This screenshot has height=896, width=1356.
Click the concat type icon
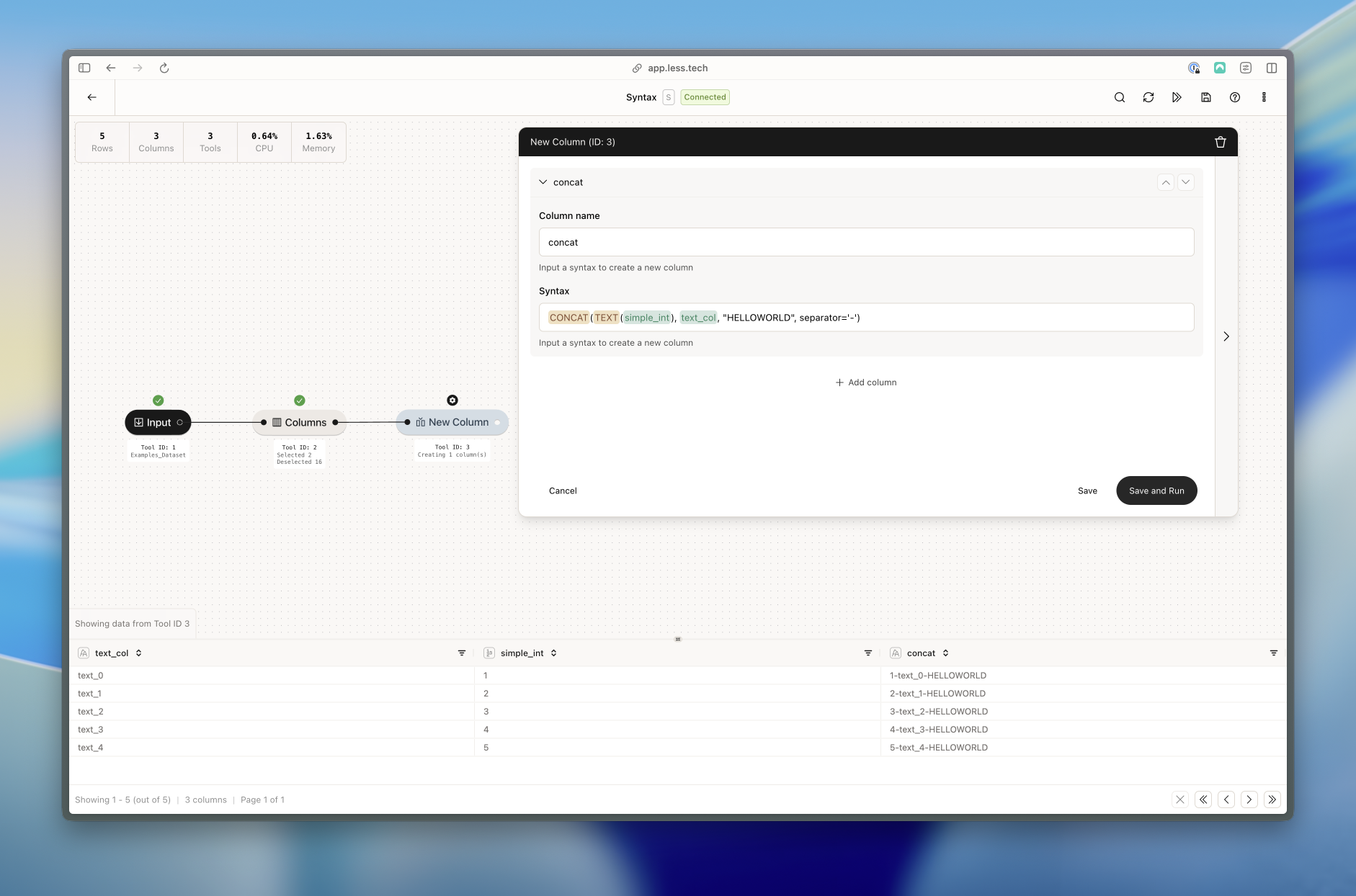[x=896, y=653]
